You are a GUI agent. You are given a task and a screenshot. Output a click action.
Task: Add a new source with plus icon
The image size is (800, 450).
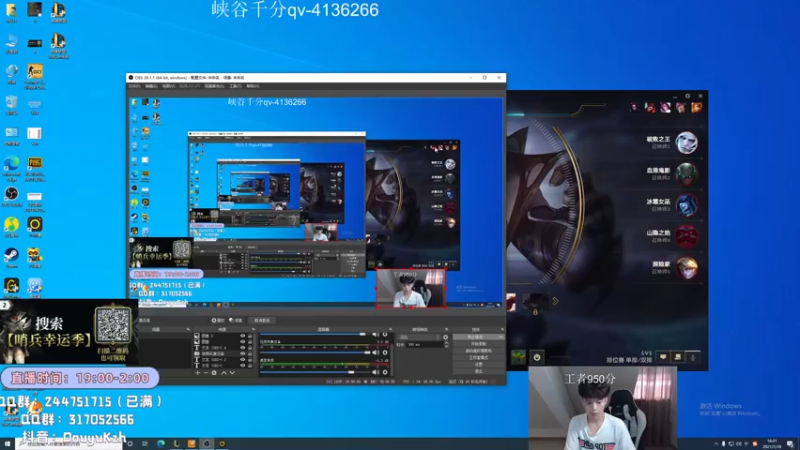(197, 372)
